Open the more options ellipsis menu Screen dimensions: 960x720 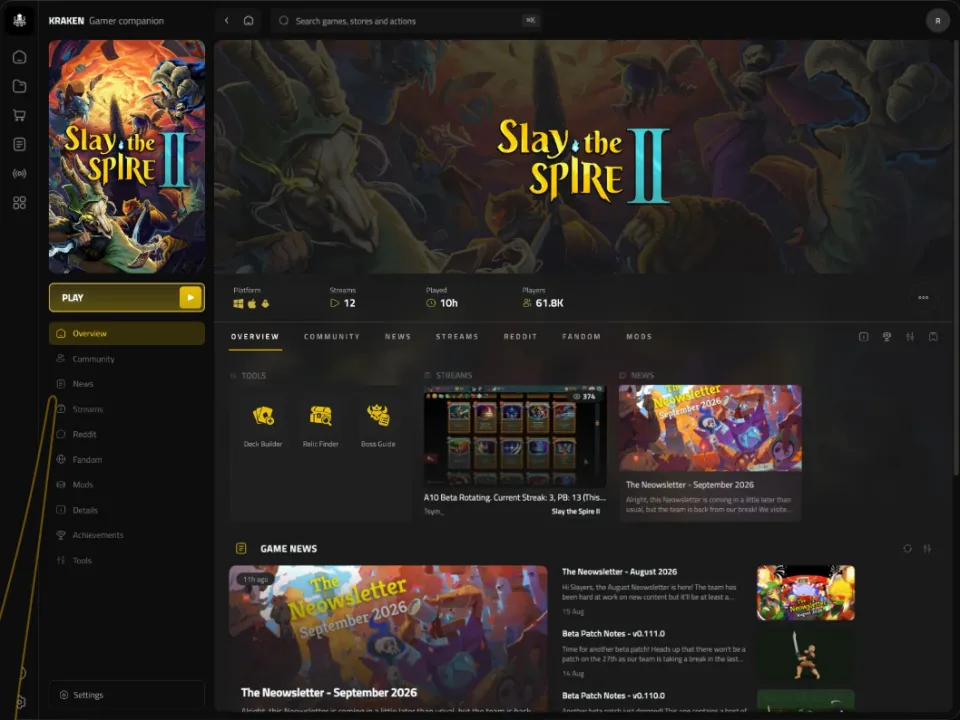coord(923,298)
